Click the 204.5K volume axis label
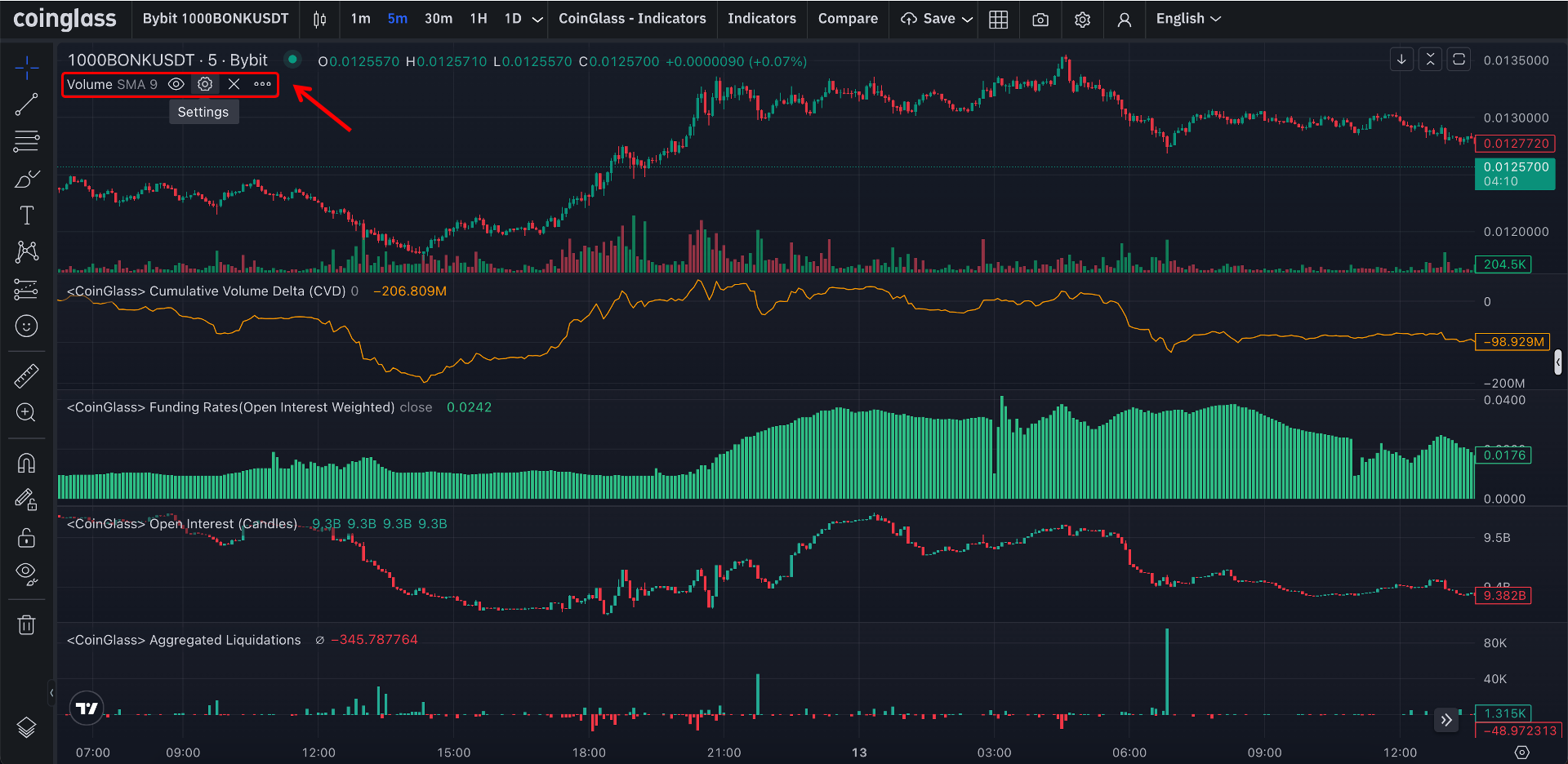The height and width of the screenshot is (764, 1568). tap(1503, 264)
